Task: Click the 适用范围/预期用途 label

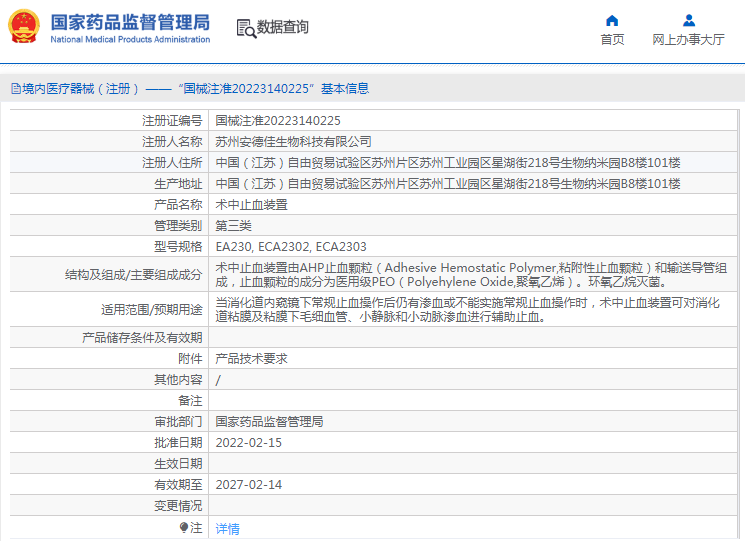Action: click(x=152, y=310)
